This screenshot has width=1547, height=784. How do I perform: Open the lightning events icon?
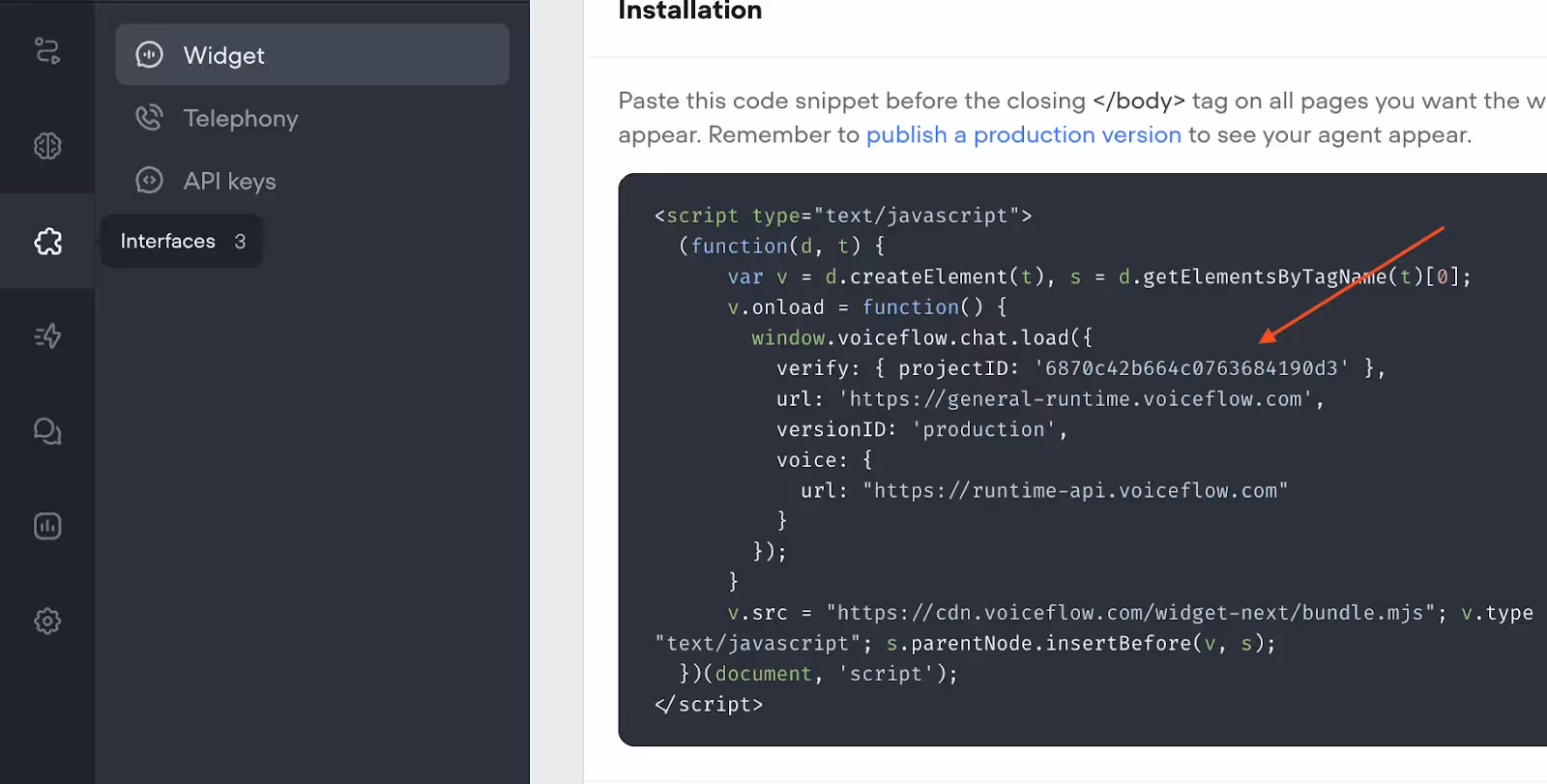(x=46, y=335)
